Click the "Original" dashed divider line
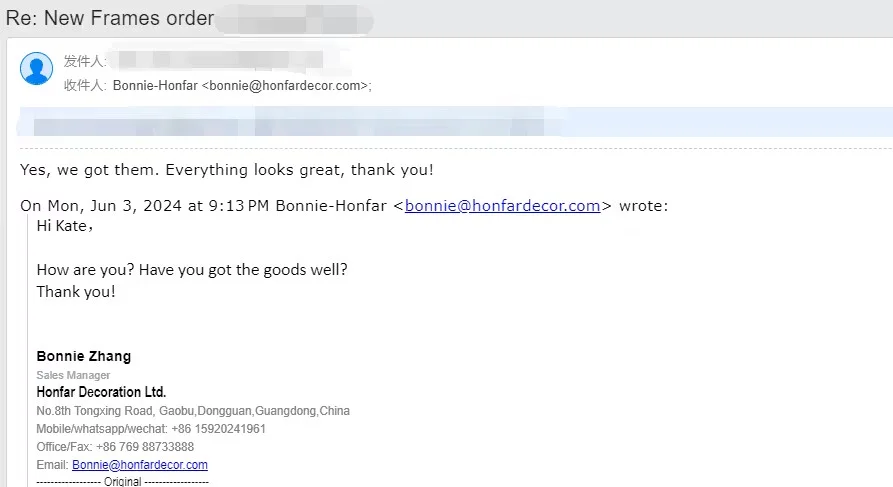 (122, 481)
